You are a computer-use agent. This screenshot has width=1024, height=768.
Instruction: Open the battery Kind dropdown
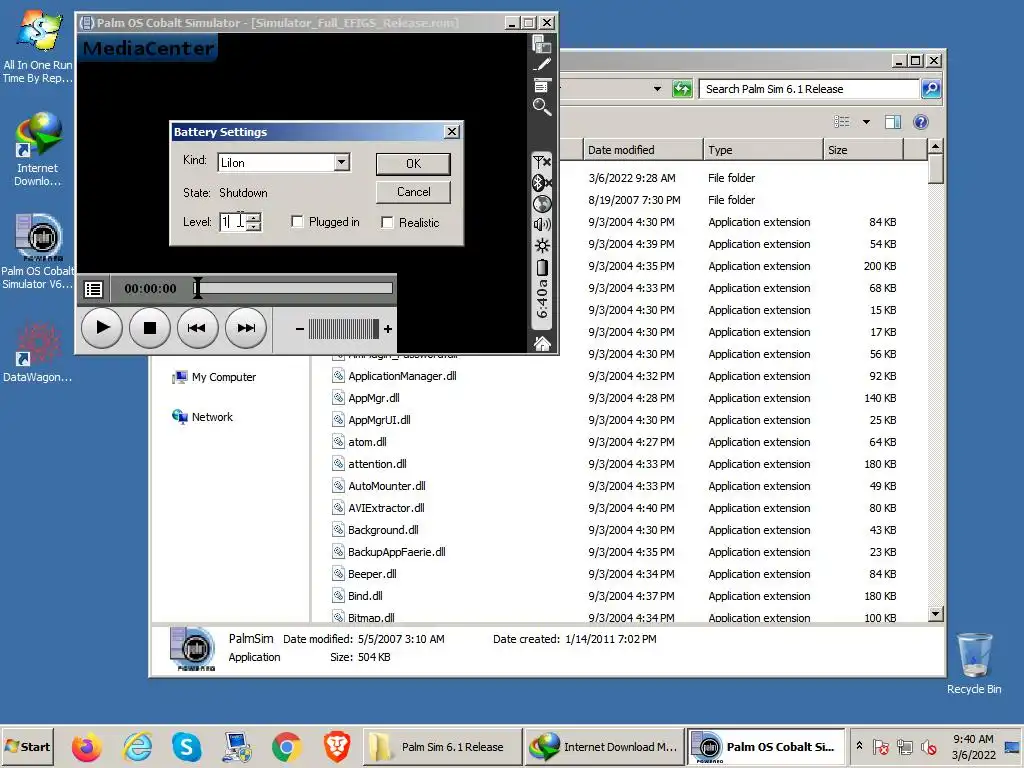click(342, 163)
